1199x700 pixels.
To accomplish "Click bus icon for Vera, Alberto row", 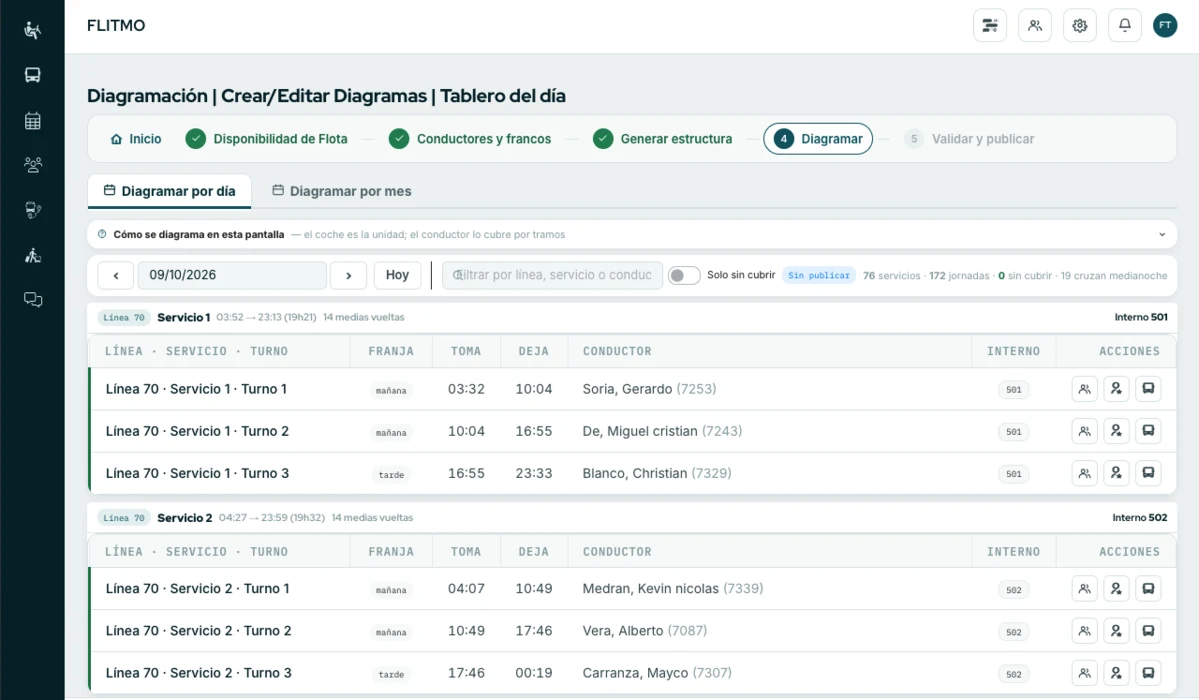I will pos(1149,630).
